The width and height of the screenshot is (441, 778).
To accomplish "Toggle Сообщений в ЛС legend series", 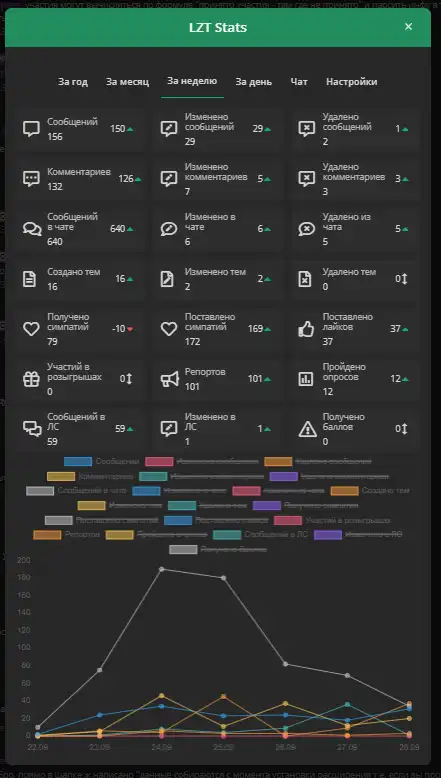I will 260,535.
